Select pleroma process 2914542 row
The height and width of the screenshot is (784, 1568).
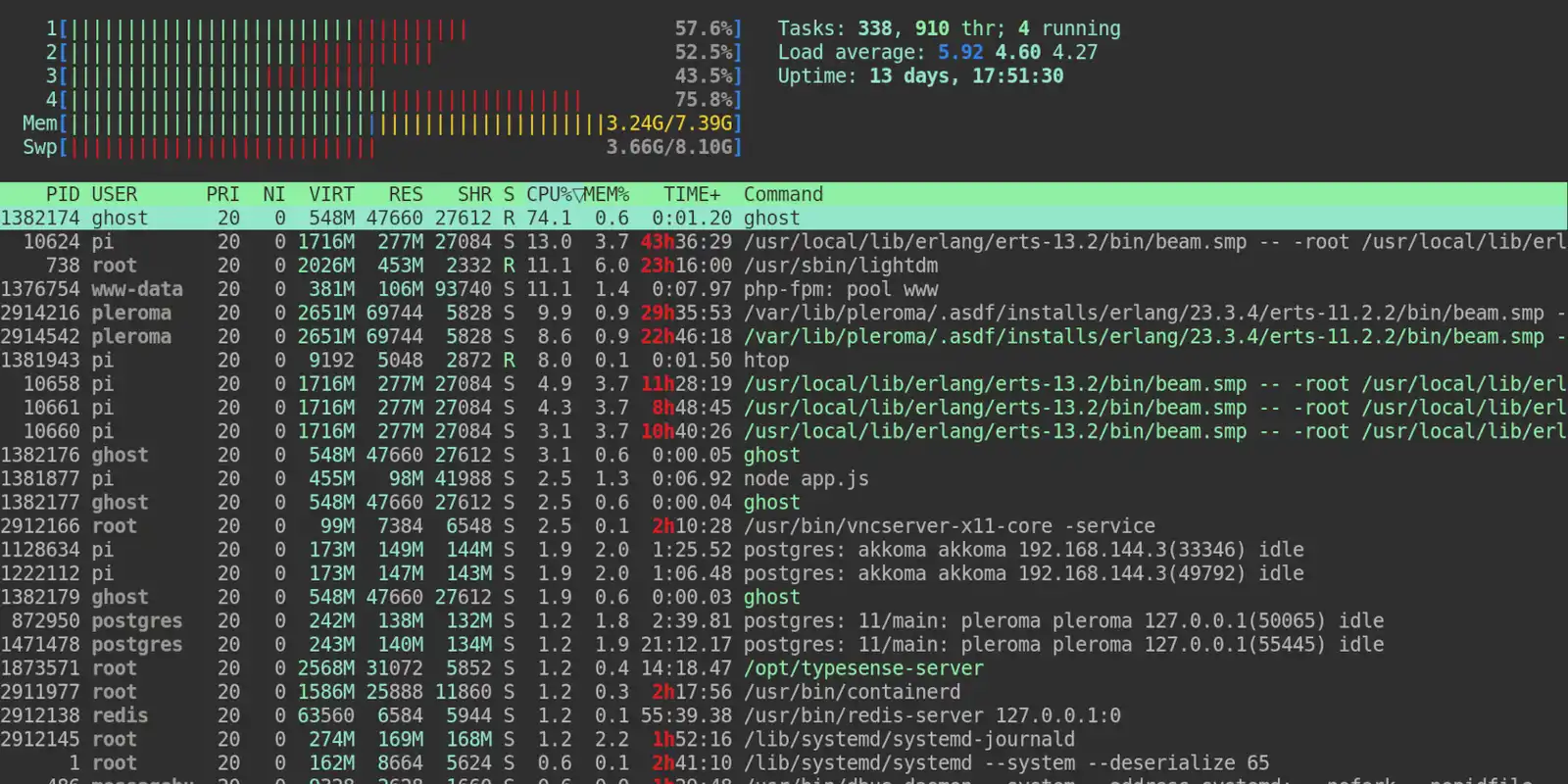pyautogui.click(x=784, y=336)
